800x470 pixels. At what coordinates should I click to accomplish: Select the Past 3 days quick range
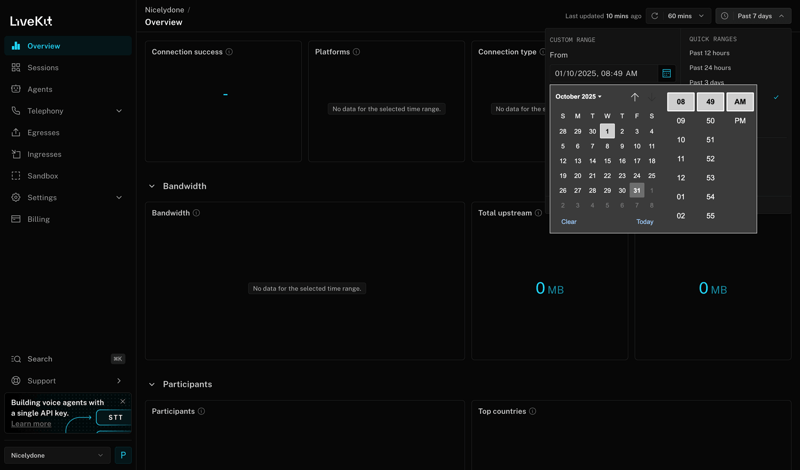pos(707,82)
